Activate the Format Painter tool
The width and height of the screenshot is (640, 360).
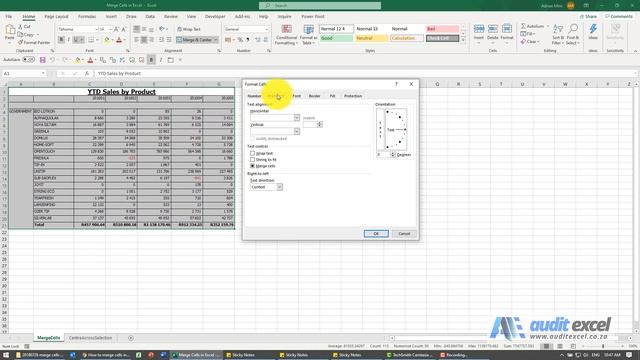(34, 42)
